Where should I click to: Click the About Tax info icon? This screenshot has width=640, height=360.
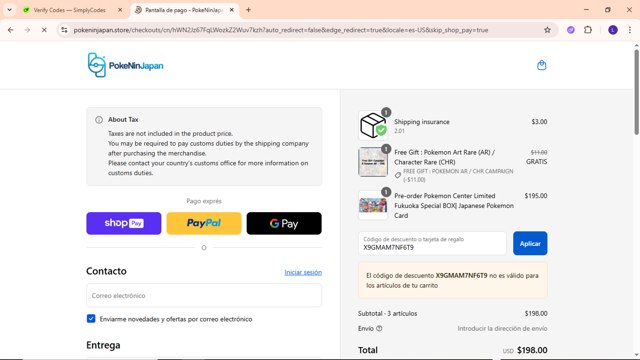pos(99,120)
